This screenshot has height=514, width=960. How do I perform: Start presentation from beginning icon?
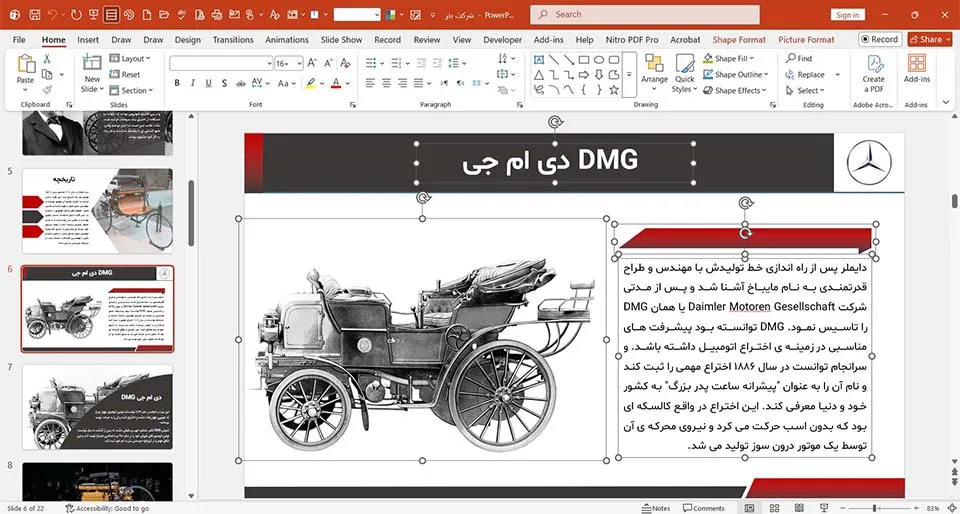[94, 15]
